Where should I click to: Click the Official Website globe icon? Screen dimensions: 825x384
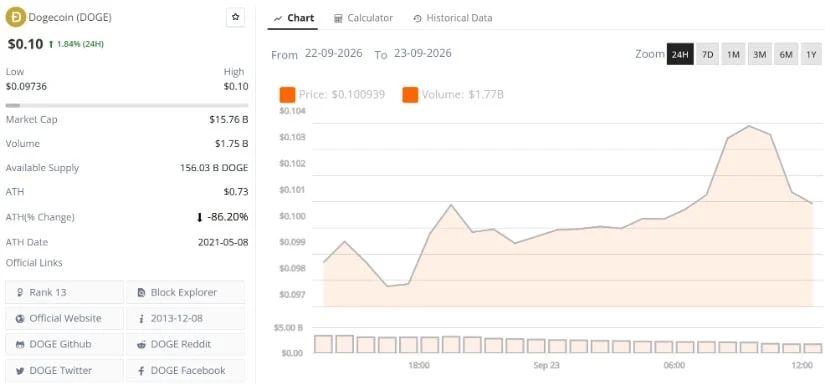[20, 319]
